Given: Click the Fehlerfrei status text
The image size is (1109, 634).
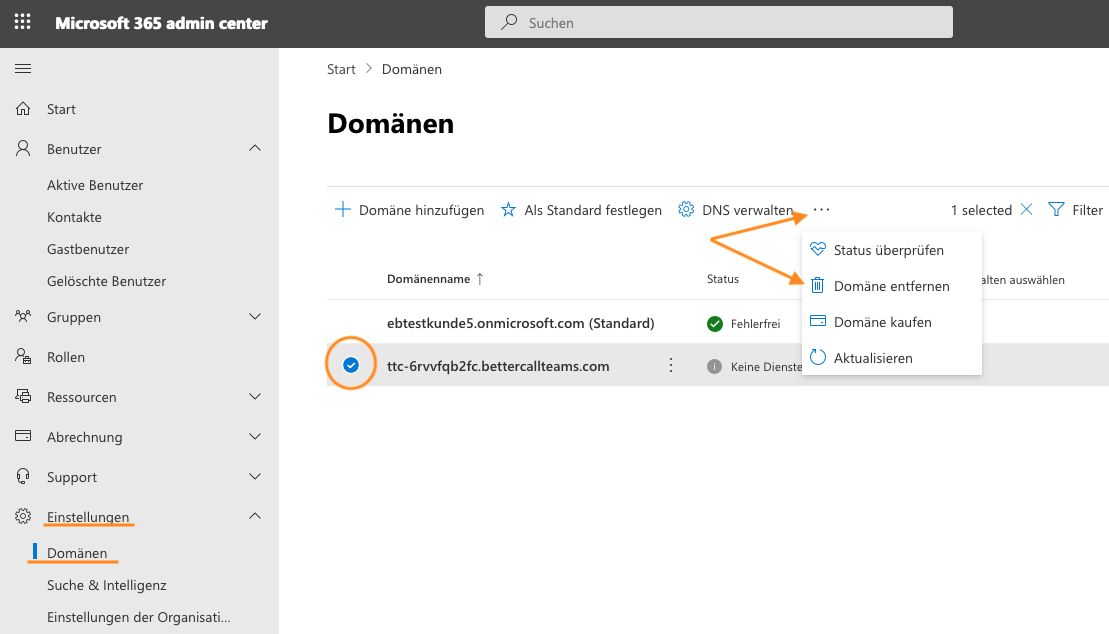Looking at the screenshot, I should click(755, 324).
